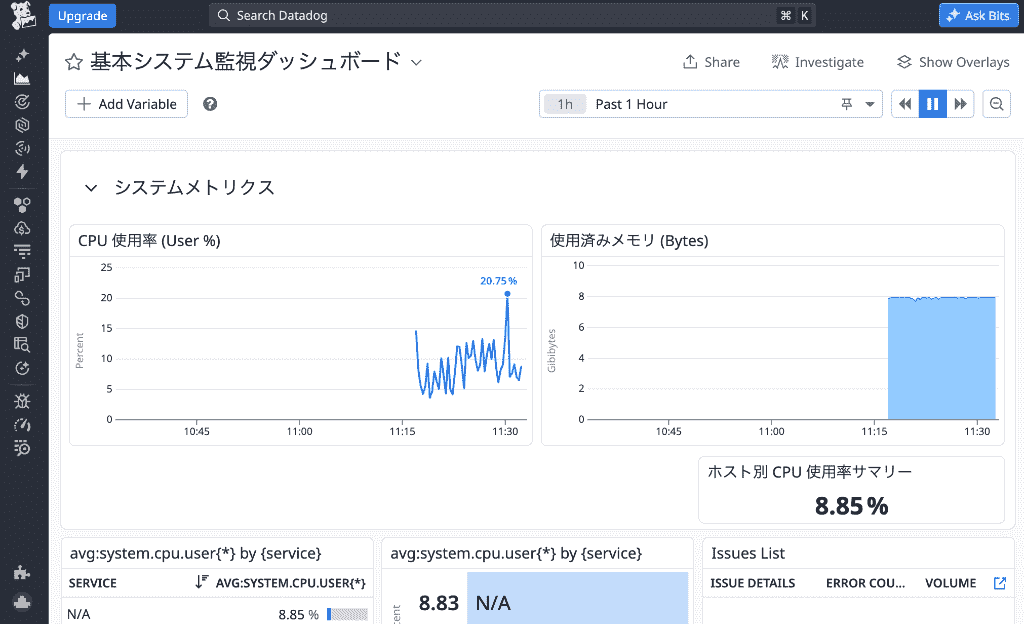The height and width of the screenshot is (624, 1024).
Task: Open Investigate menu
Action: [818, 62]
